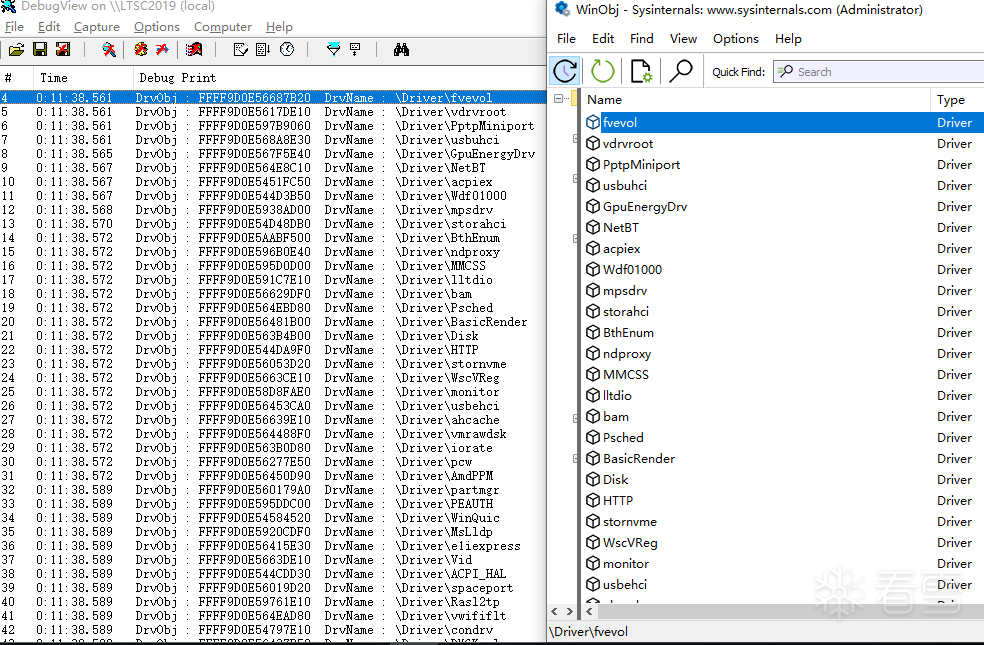This screenshot has height=645, width=984.
Task: Select DebugView row with \Driver\storahci
Action: coord(273,224)
